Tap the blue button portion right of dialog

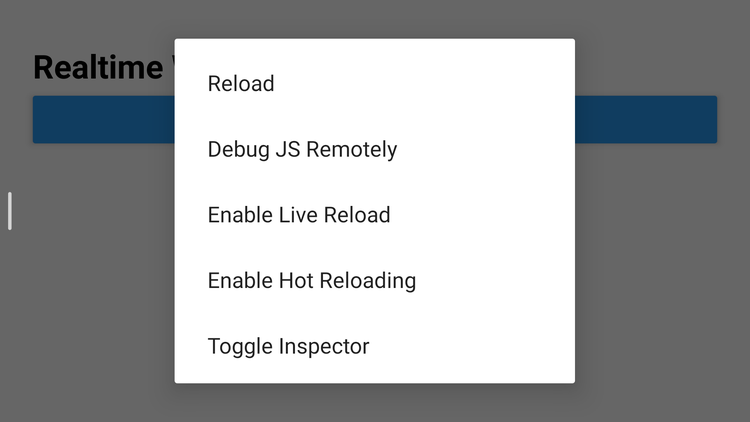[x=646, y=120]
